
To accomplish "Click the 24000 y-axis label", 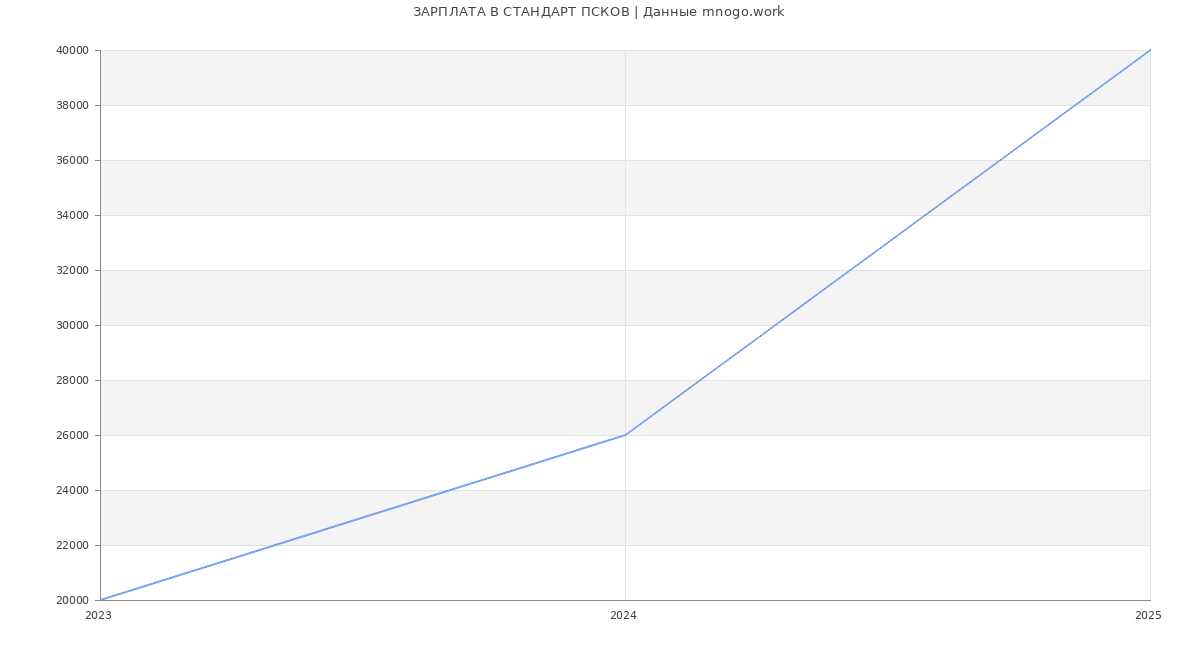I will point(73,490).
